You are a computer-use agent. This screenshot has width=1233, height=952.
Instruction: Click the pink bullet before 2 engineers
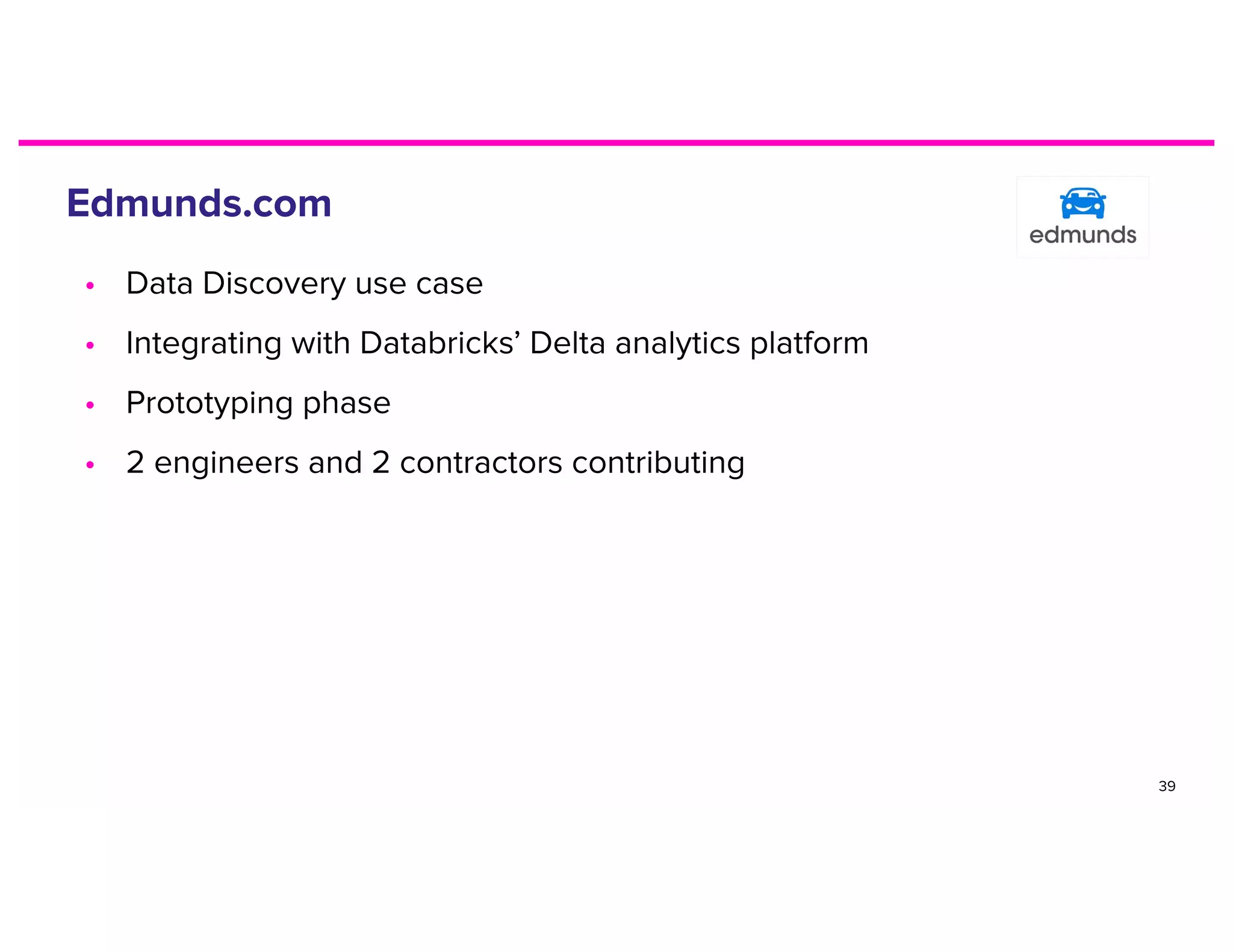point(90,465)
